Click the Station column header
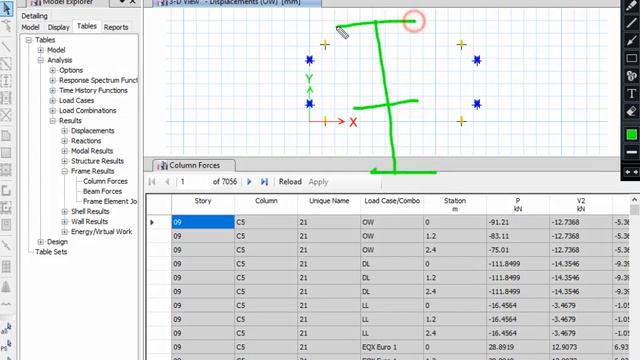 point(455,204)
